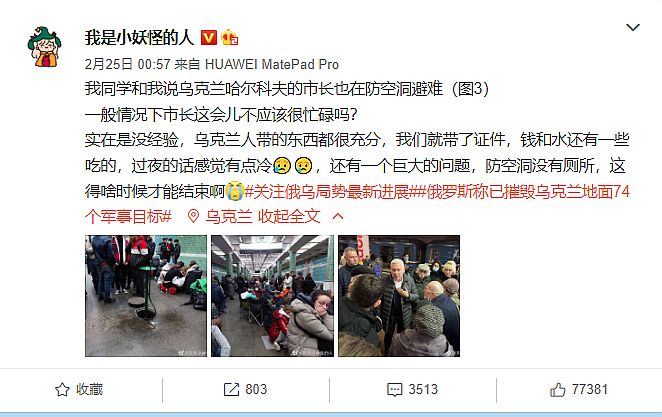
Task: Open the post options chevron menu
Action: 632,28
